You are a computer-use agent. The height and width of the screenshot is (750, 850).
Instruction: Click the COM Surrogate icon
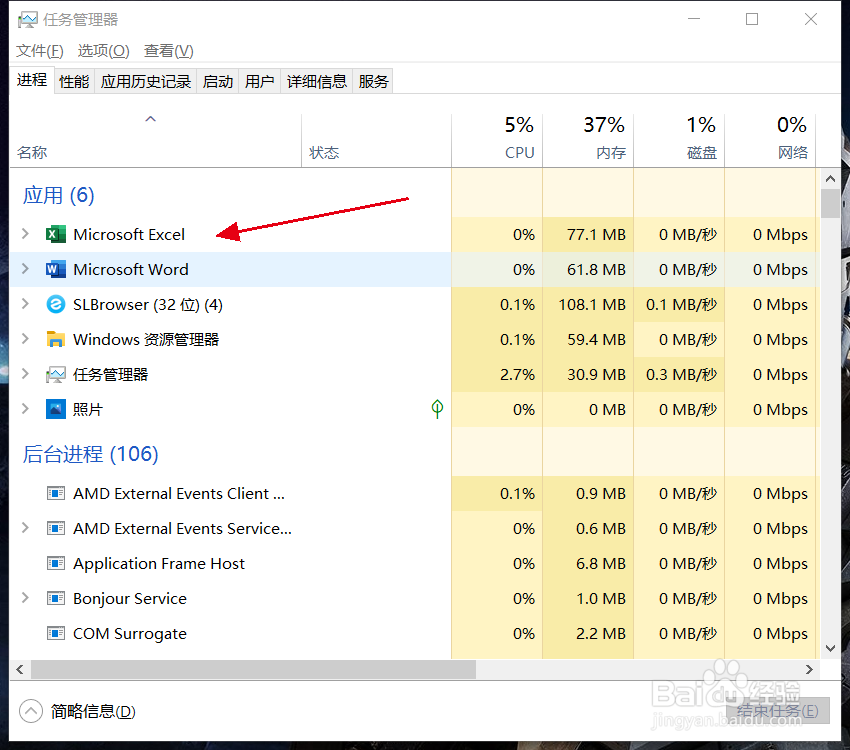(x=55, y=633)
